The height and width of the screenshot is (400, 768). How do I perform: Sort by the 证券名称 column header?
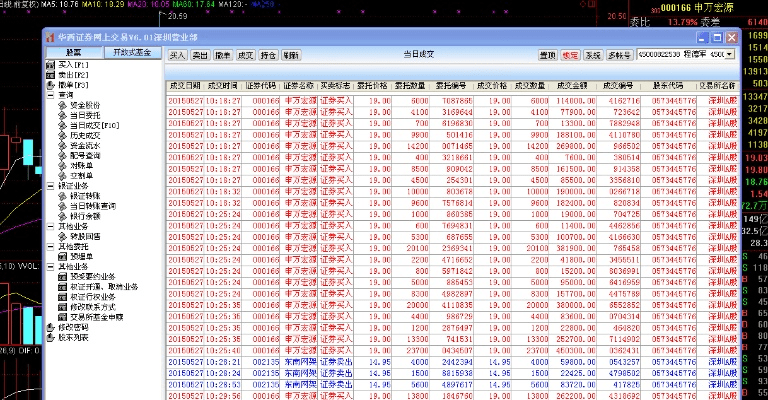[299, 86]
